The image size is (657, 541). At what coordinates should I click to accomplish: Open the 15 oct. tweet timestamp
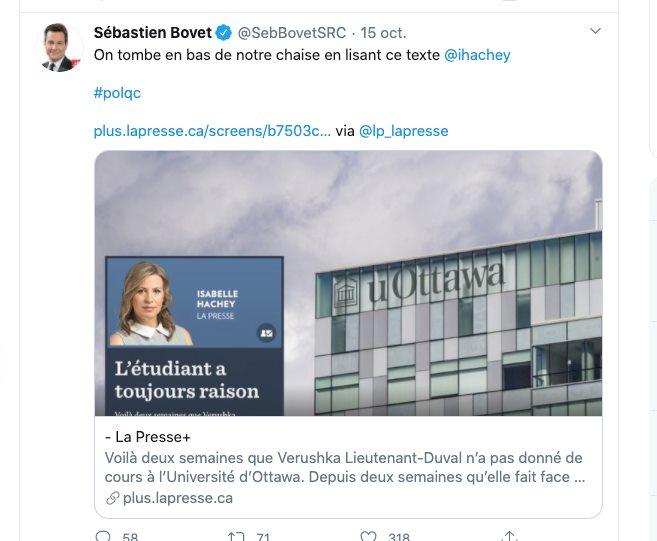(383, 33)
